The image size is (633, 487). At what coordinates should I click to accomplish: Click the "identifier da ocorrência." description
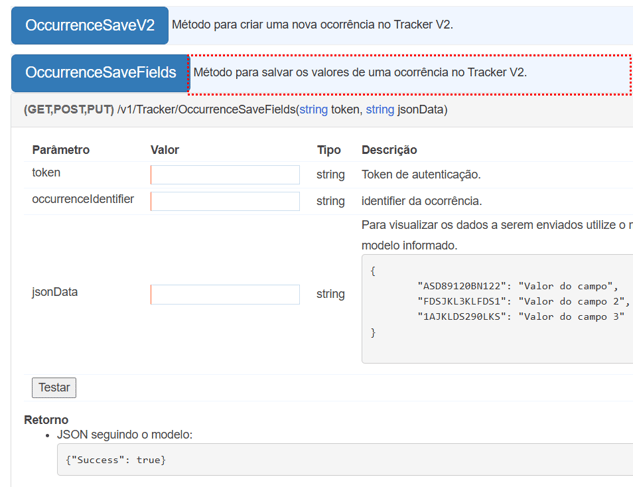(421, 201)
